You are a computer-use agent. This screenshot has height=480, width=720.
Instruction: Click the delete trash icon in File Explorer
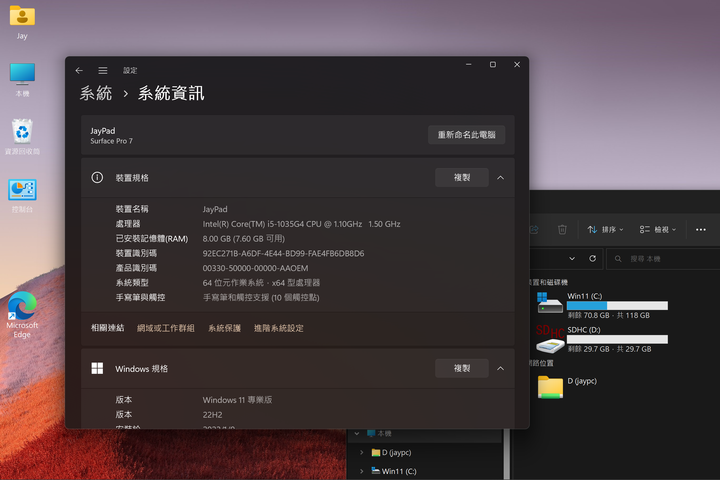[562, 229]
